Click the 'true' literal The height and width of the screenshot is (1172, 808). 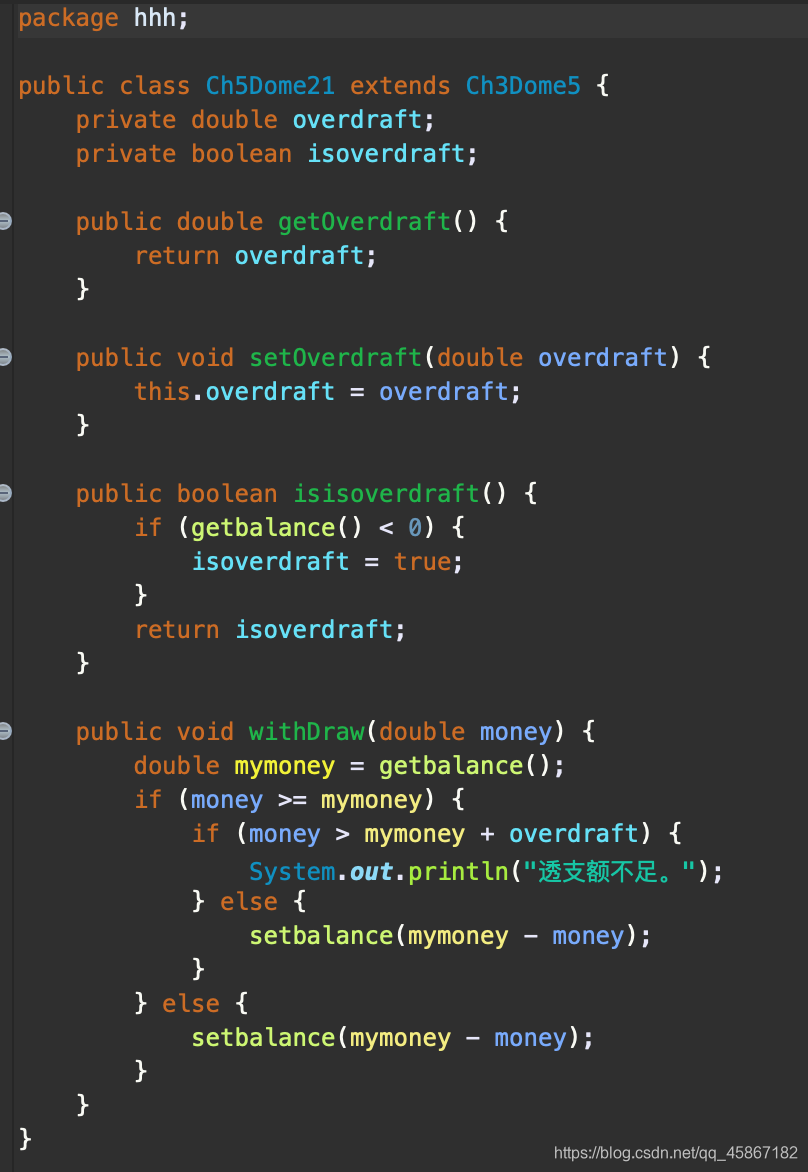point(422,561)
